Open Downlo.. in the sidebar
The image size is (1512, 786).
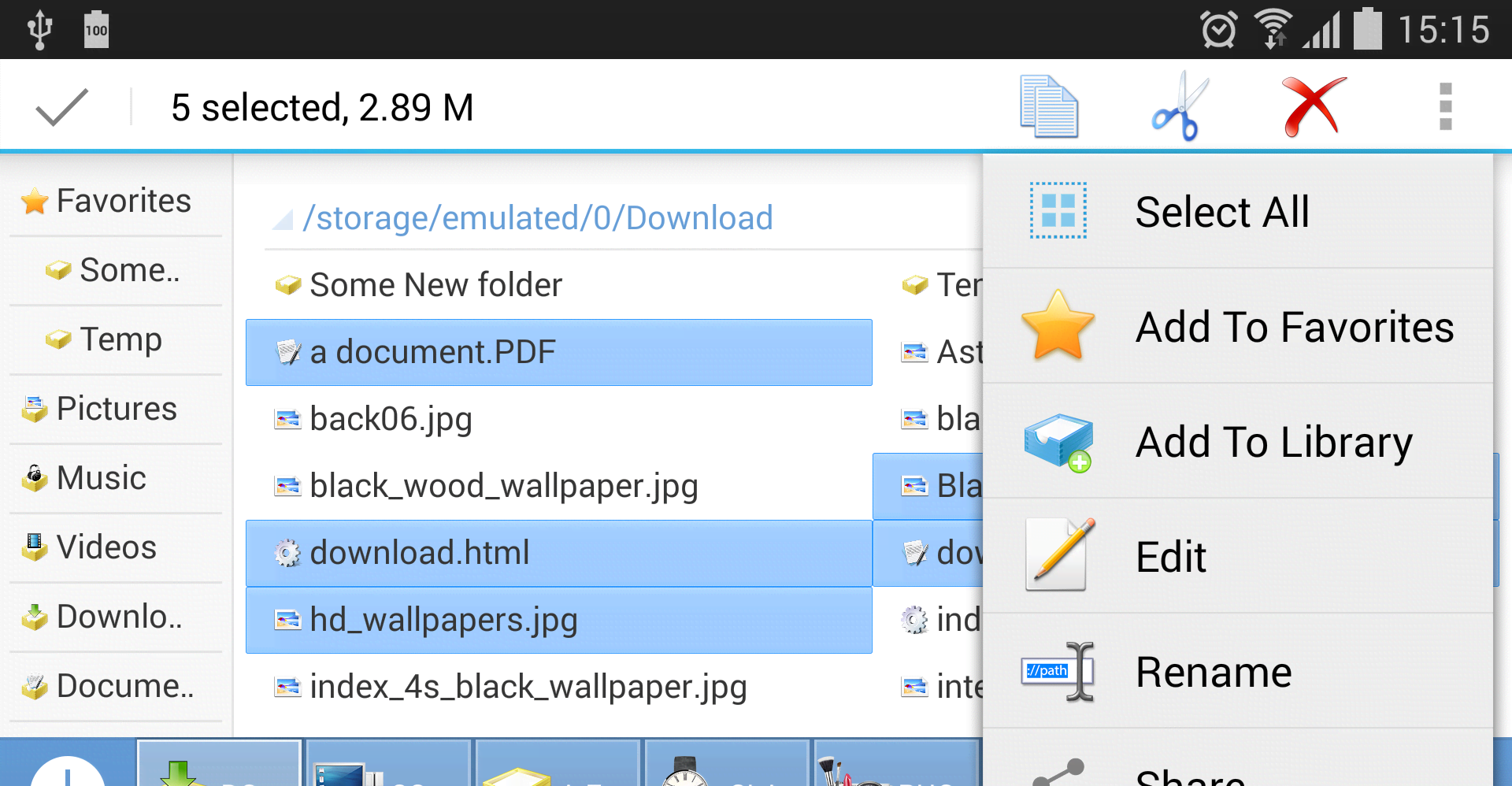click(116, 617)
